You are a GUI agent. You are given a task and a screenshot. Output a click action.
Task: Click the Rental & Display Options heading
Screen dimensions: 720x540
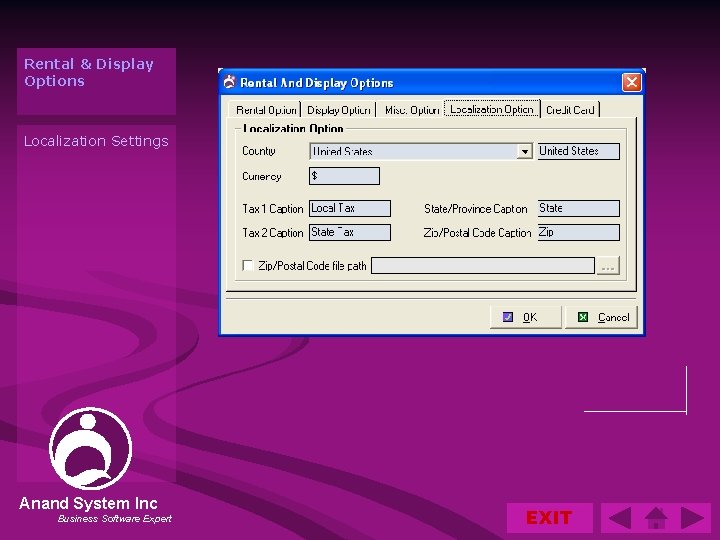pos(89,73)
